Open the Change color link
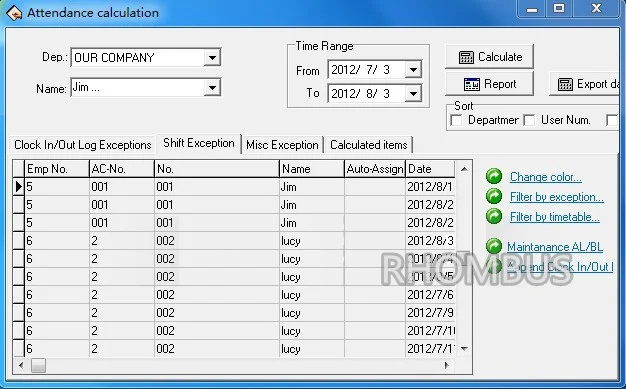The height and width of the screenshot is (389, 626). click(546, 177)
